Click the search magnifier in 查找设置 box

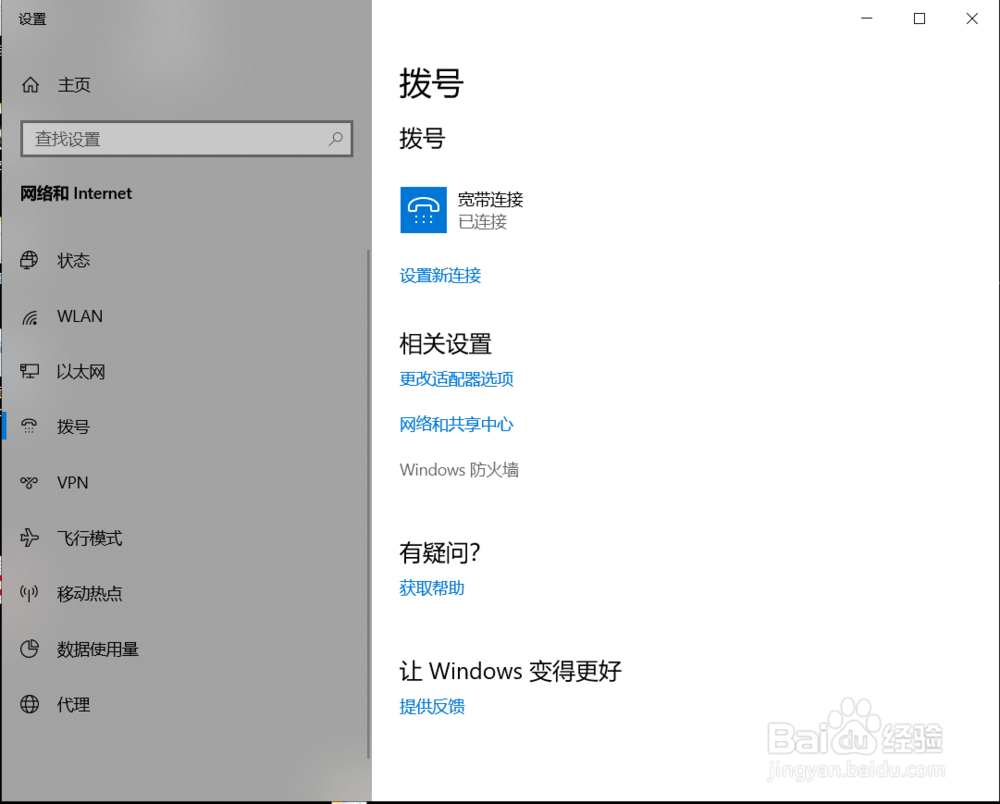click(336, 138)
